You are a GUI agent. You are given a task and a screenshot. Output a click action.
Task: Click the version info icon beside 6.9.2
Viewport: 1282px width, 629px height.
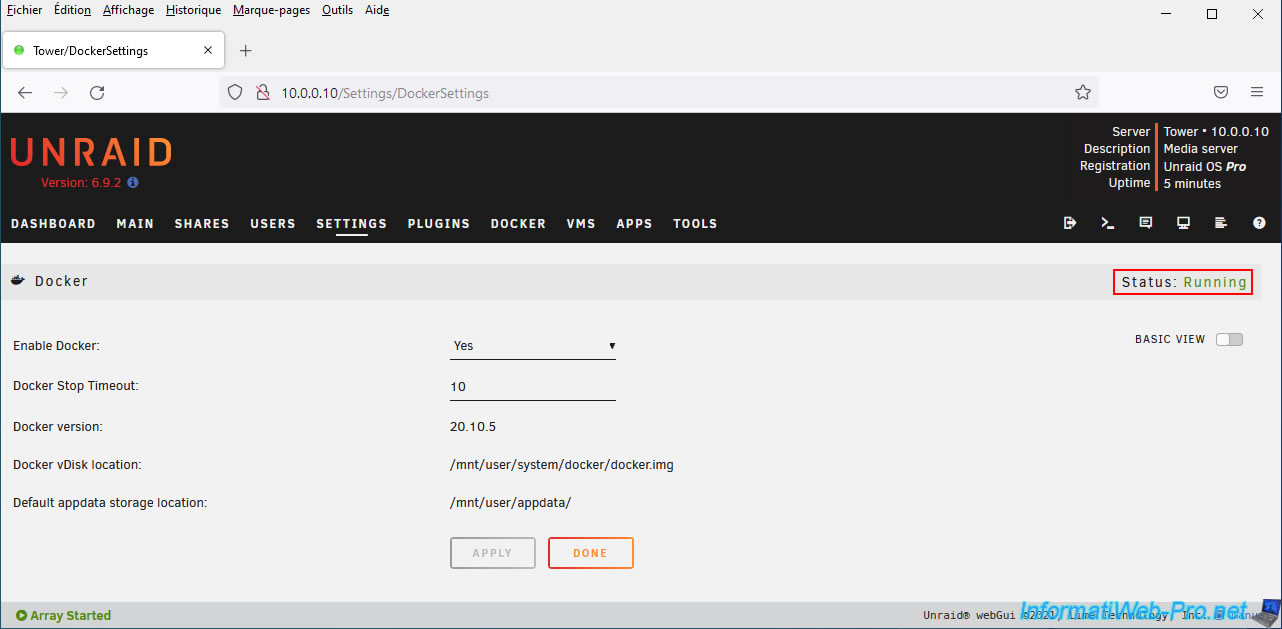pyautogui.click(x=133, y=183)
